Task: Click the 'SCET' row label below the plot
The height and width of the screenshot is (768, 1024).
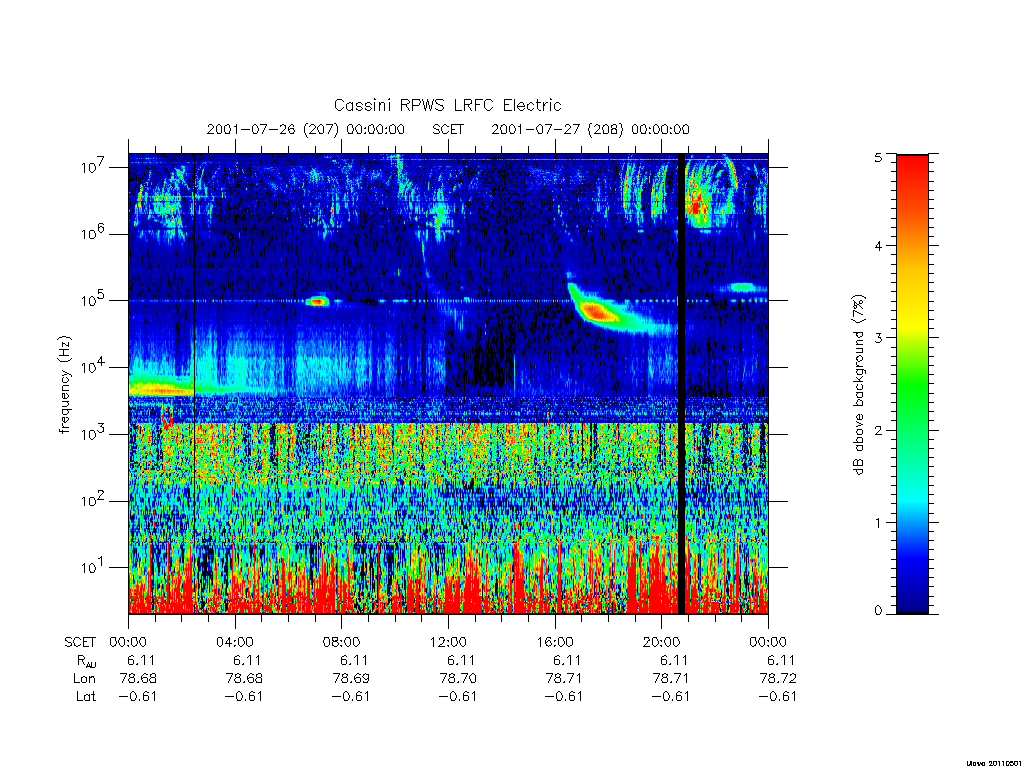Action: 80,642
